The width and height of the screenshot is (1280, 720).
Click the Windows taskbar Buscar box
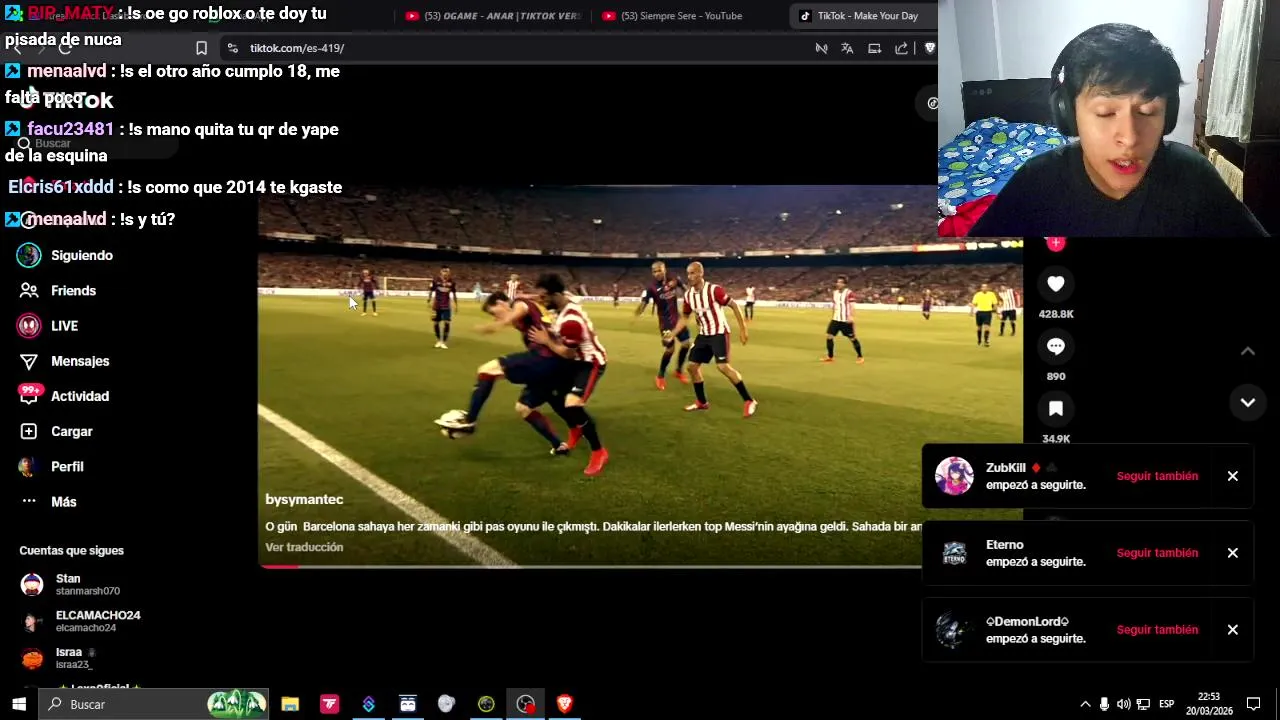pyautogui.click(x=155, y=704)
